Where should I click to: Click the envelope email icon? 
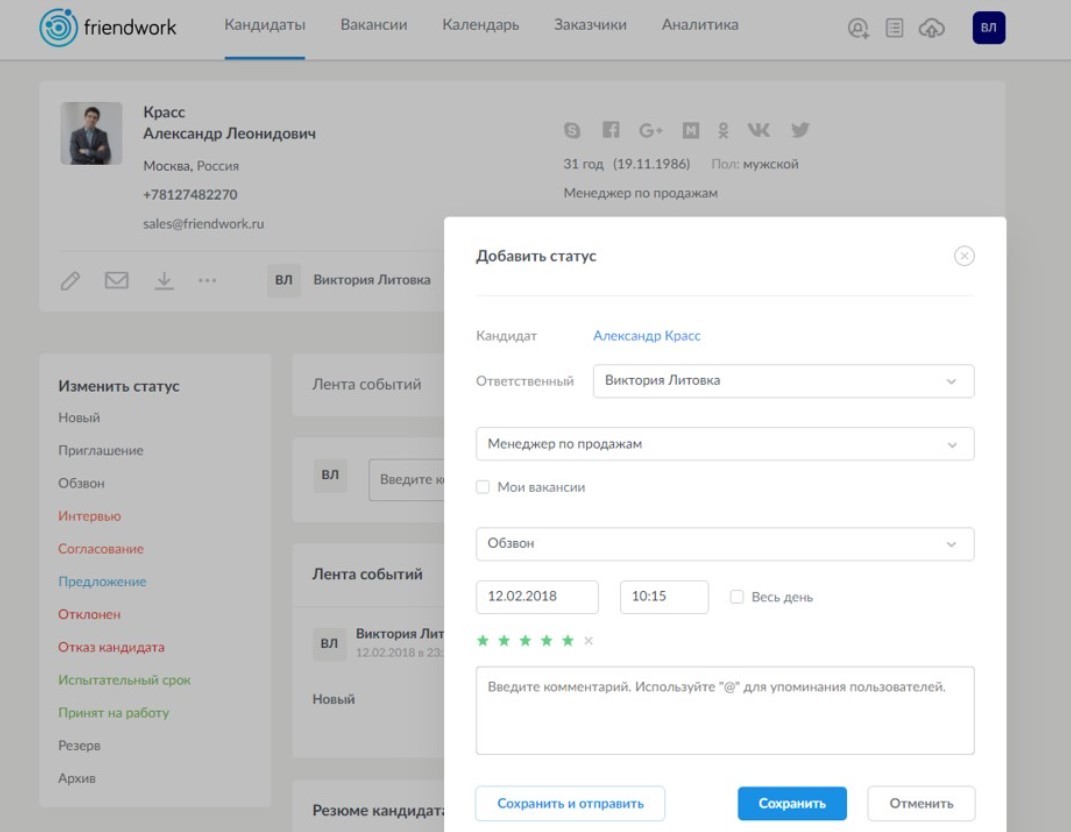tap(117, 281)
